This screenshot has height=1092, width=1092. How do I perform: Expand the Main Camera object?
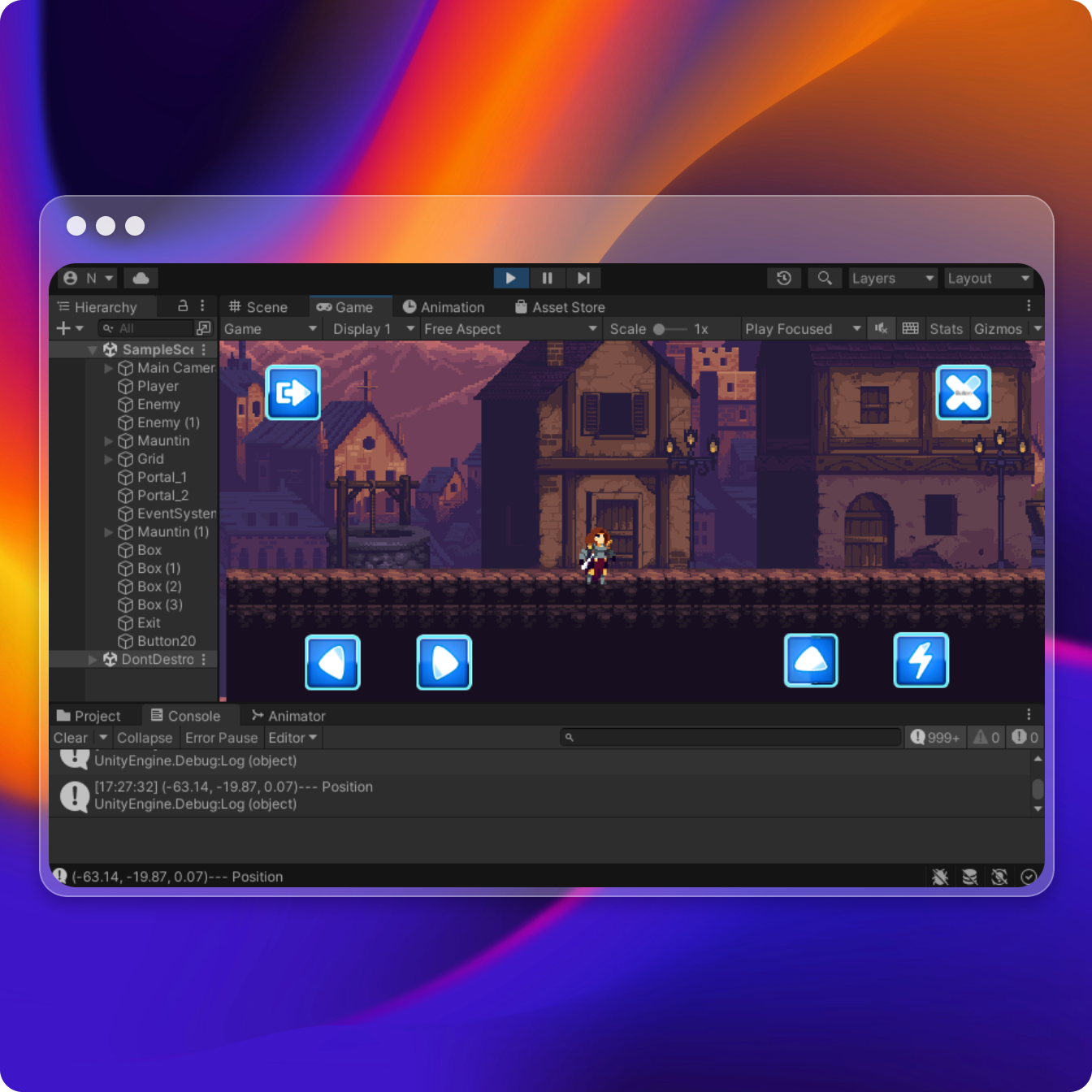(x=109, y=368)
